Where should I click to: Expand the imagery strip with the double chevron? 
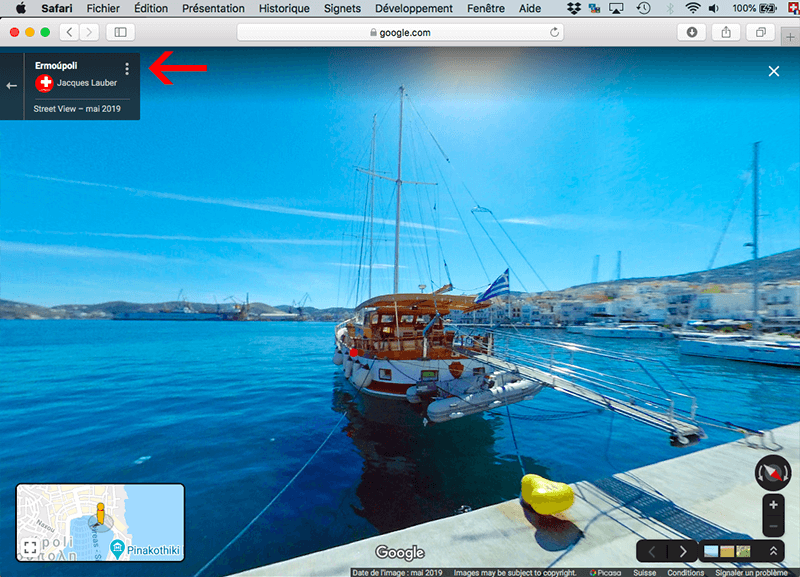click(x=773, y=551)
